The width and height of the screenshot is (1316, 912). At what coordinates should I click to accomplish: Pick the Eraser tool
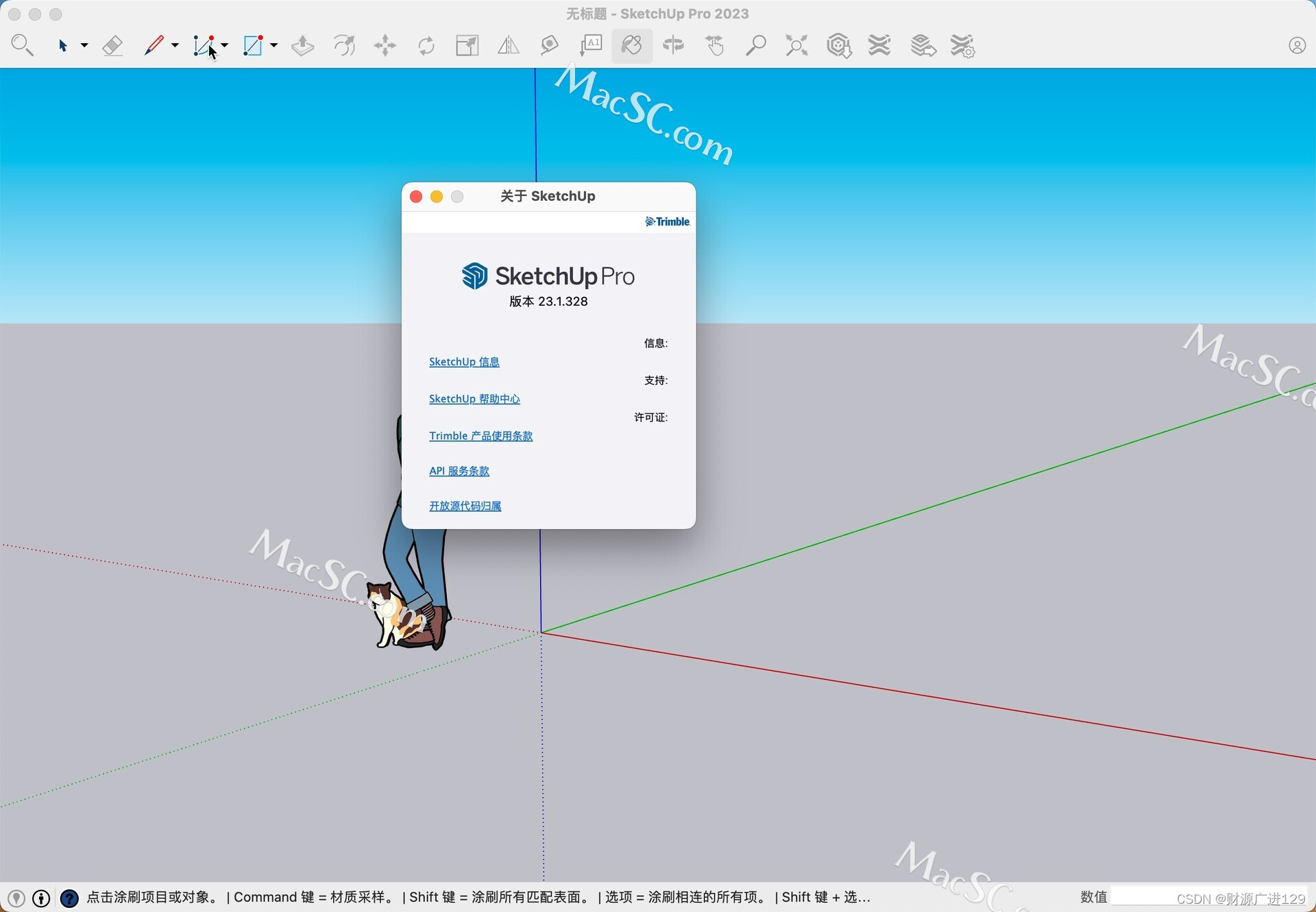pyautogui.click(x=112, y=46)
